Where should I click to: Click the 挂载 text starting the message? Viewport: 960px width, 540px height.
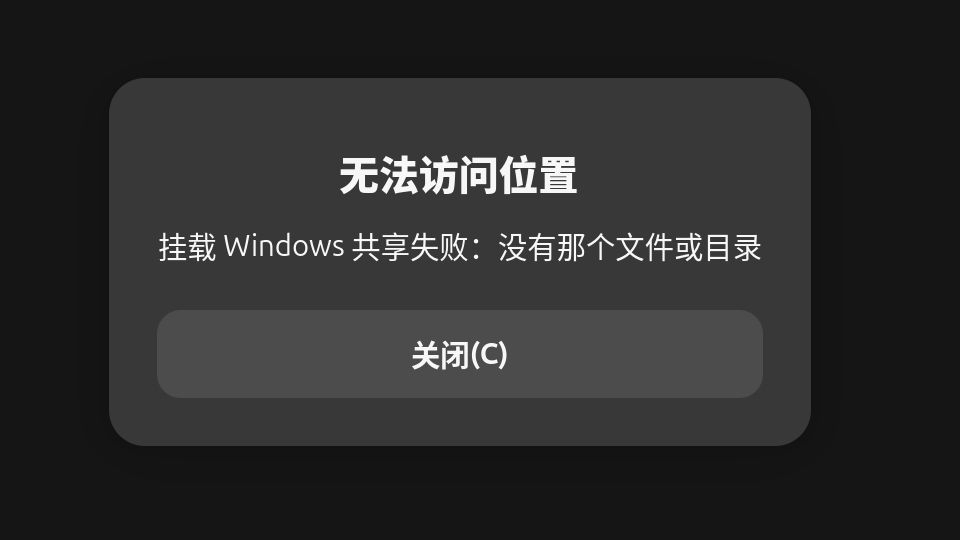click(187, 248)
